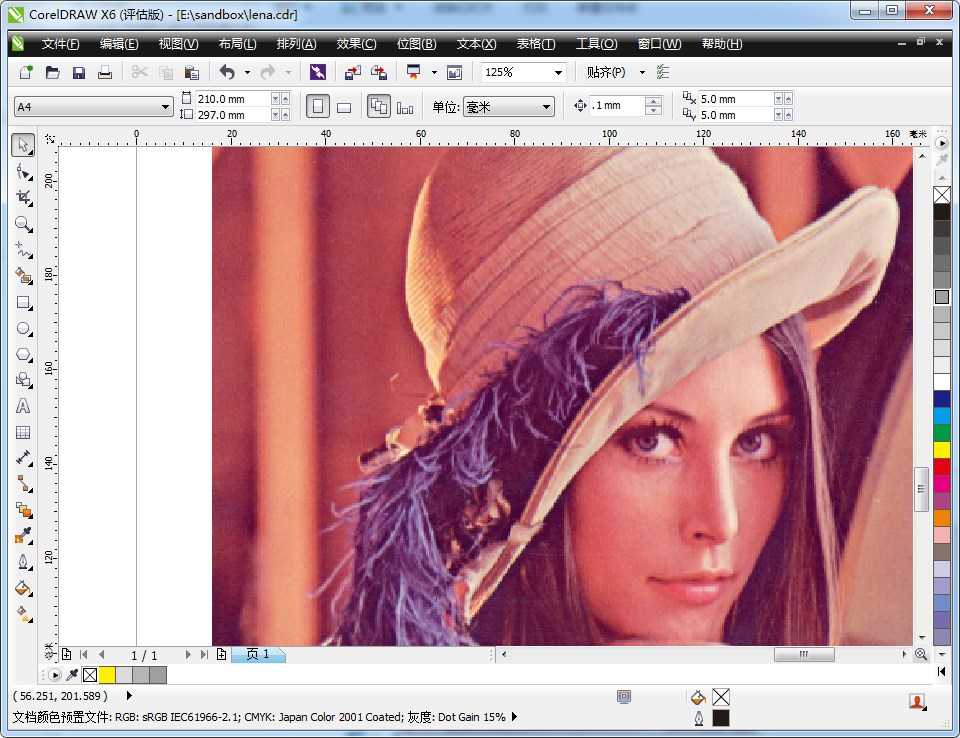The width and height of the screenshot is (960, 738).
Task: Switch to the 页 1 page tab
Action: click(258, 654)
